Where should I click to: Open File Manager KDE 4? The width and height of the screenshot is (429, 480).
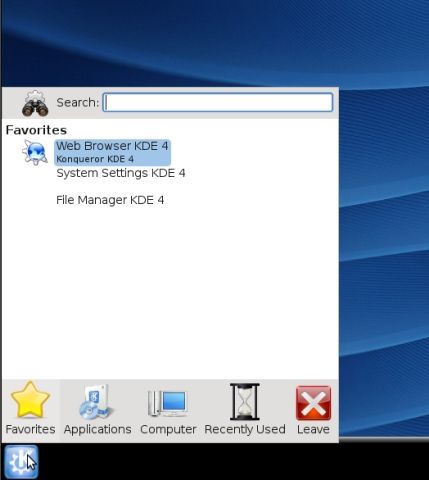click(110, 200)
